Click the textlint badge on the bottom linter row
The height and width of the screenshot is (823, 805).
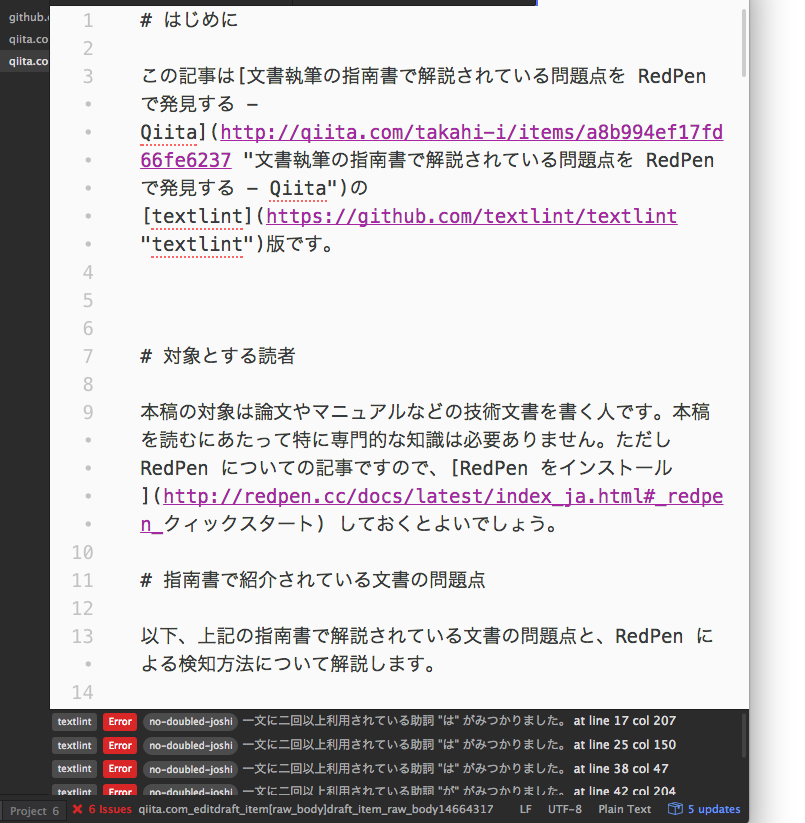74,790
